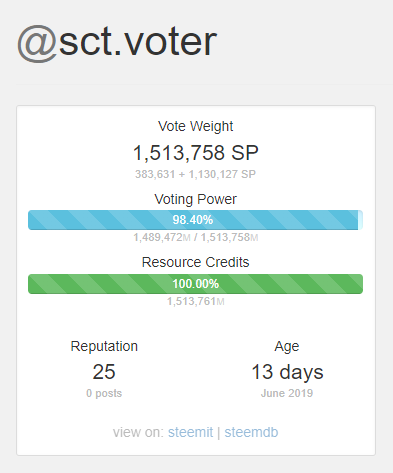The width and height of the screenshot is (393, 473).
Task: Click the blue Voting Power progress bar
Action: pyautogui.click(x=195, y=220)
